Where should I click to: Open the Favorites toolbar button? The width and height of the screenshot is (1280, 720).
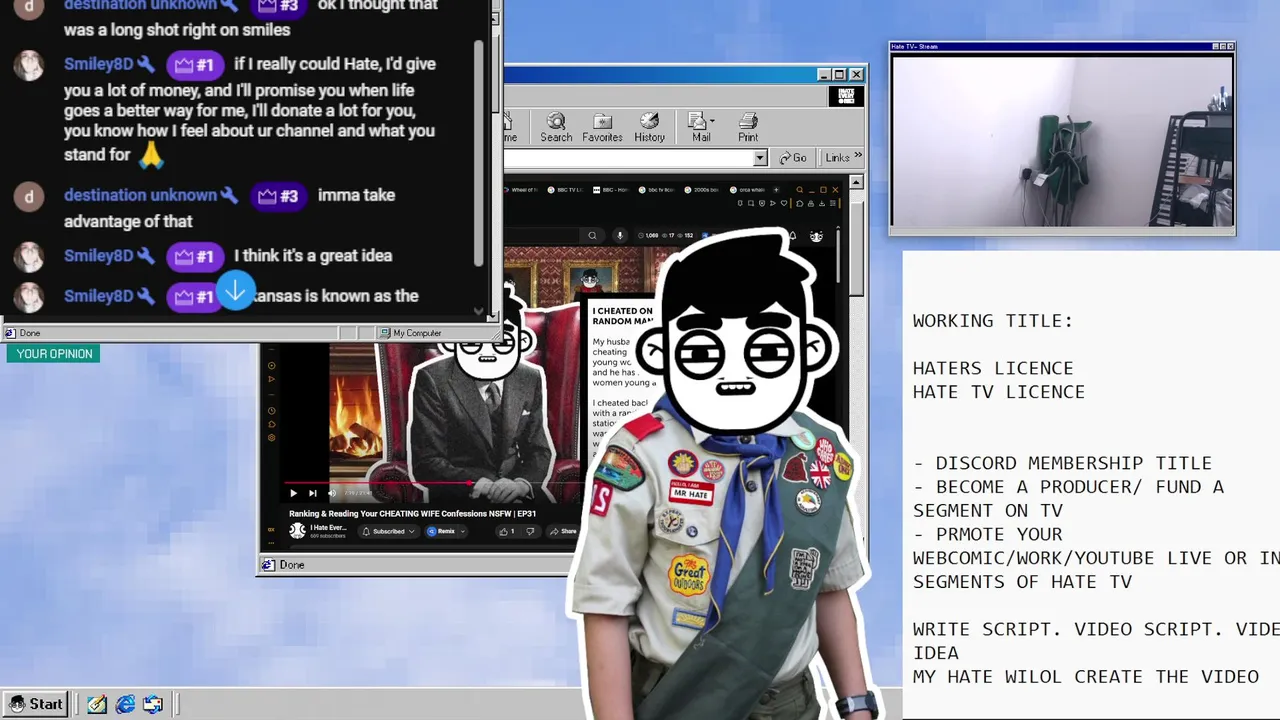point(602,127)
